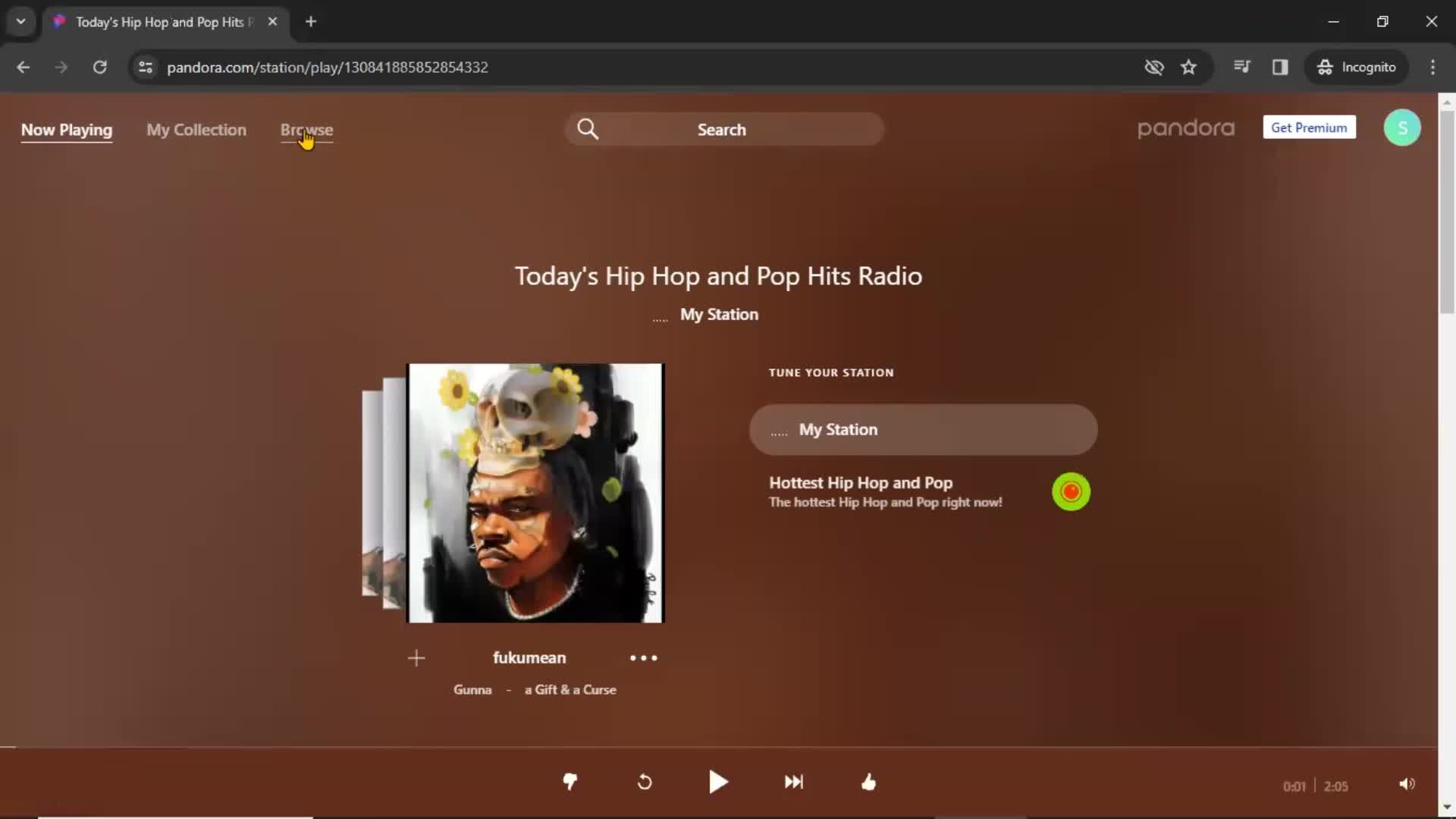Open the Browse tab
1456x819 pixels.
tap(306, 130)
